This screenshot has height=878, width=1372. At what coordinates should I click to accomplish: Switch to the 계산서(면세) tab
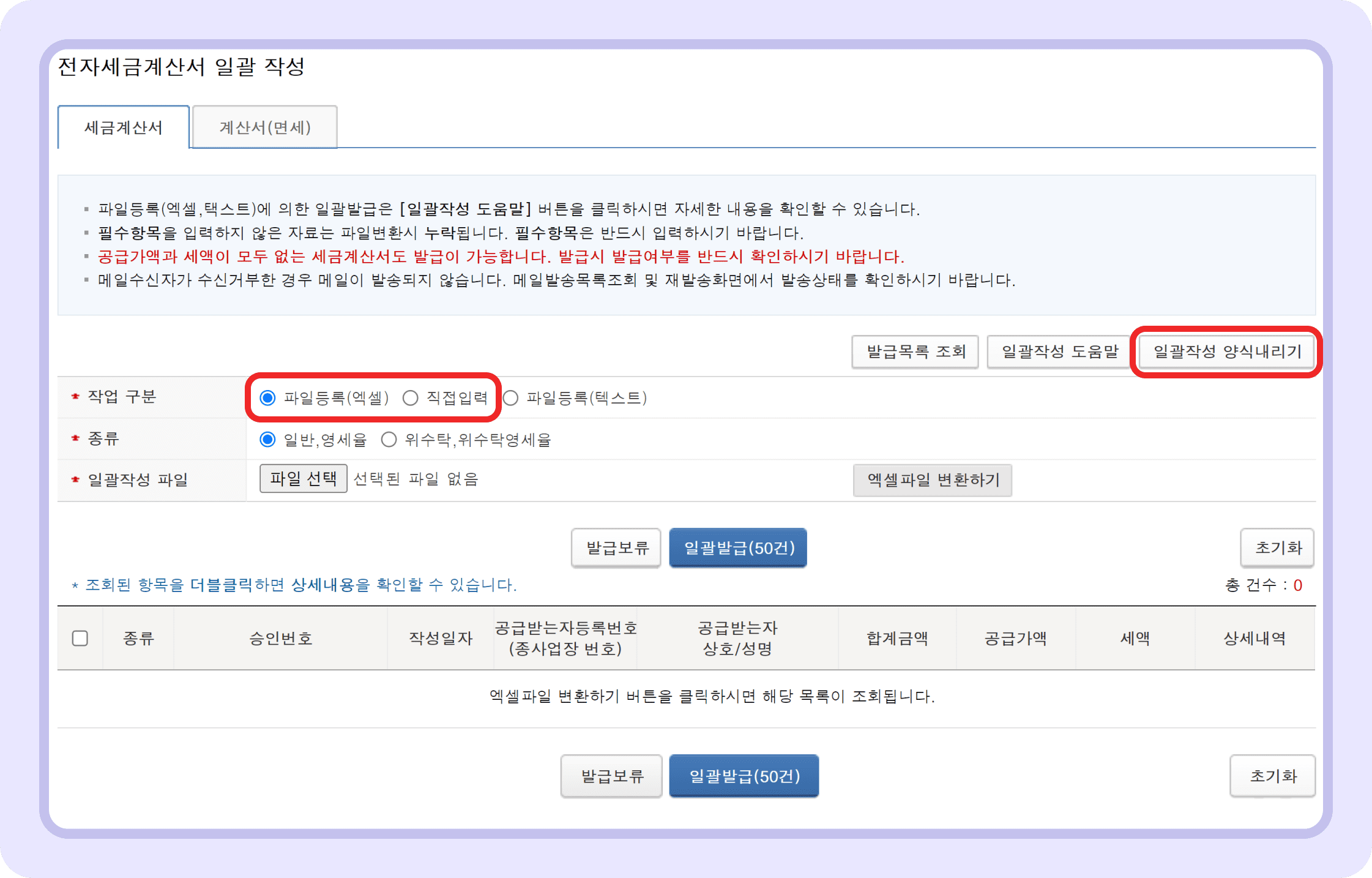(265, 127)
